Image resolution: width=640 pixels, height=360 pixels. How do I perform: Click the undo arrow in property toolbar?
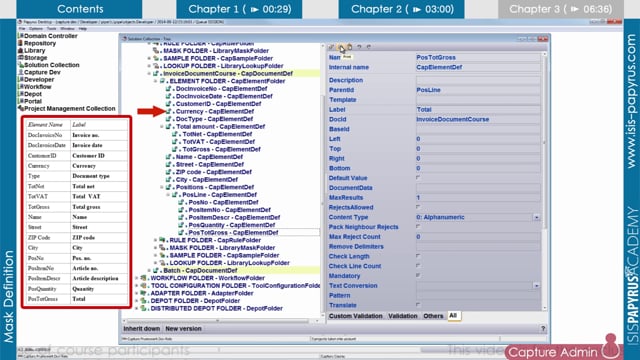pyautogui.click(x=359, y=47)
